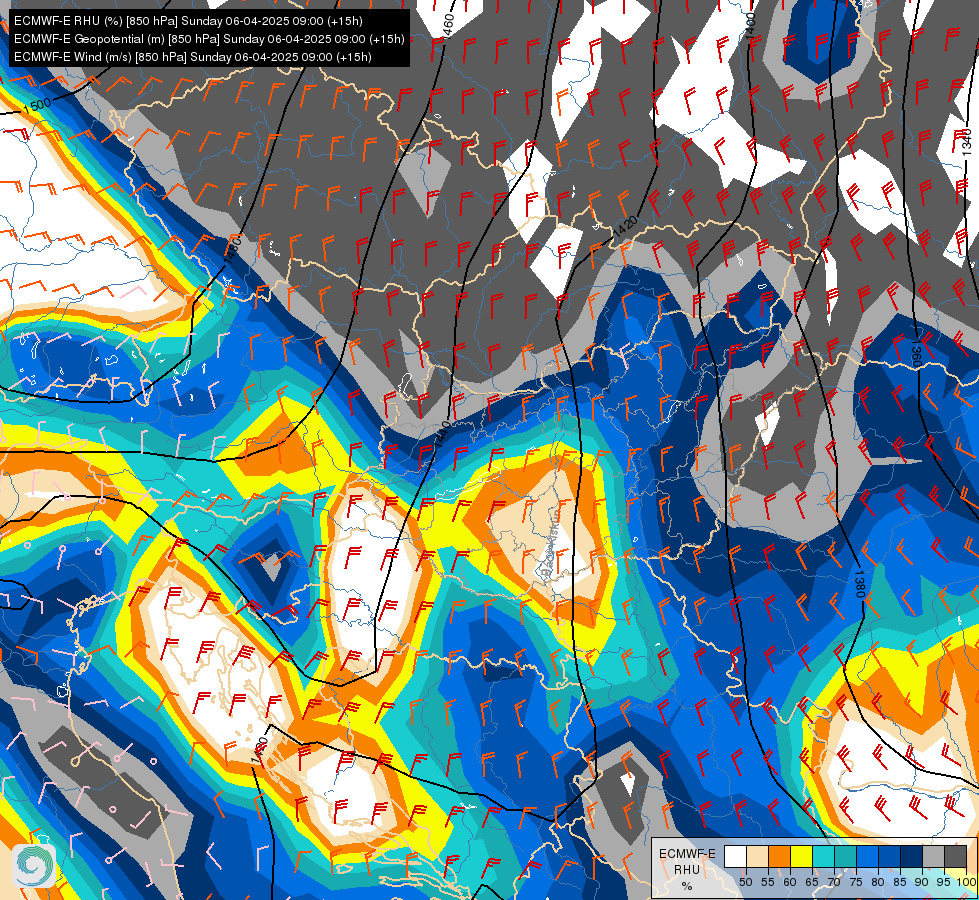This screenshot has width=979, height=900.
Task: Click the legend tick value 85
Action: tap(900, 882)
